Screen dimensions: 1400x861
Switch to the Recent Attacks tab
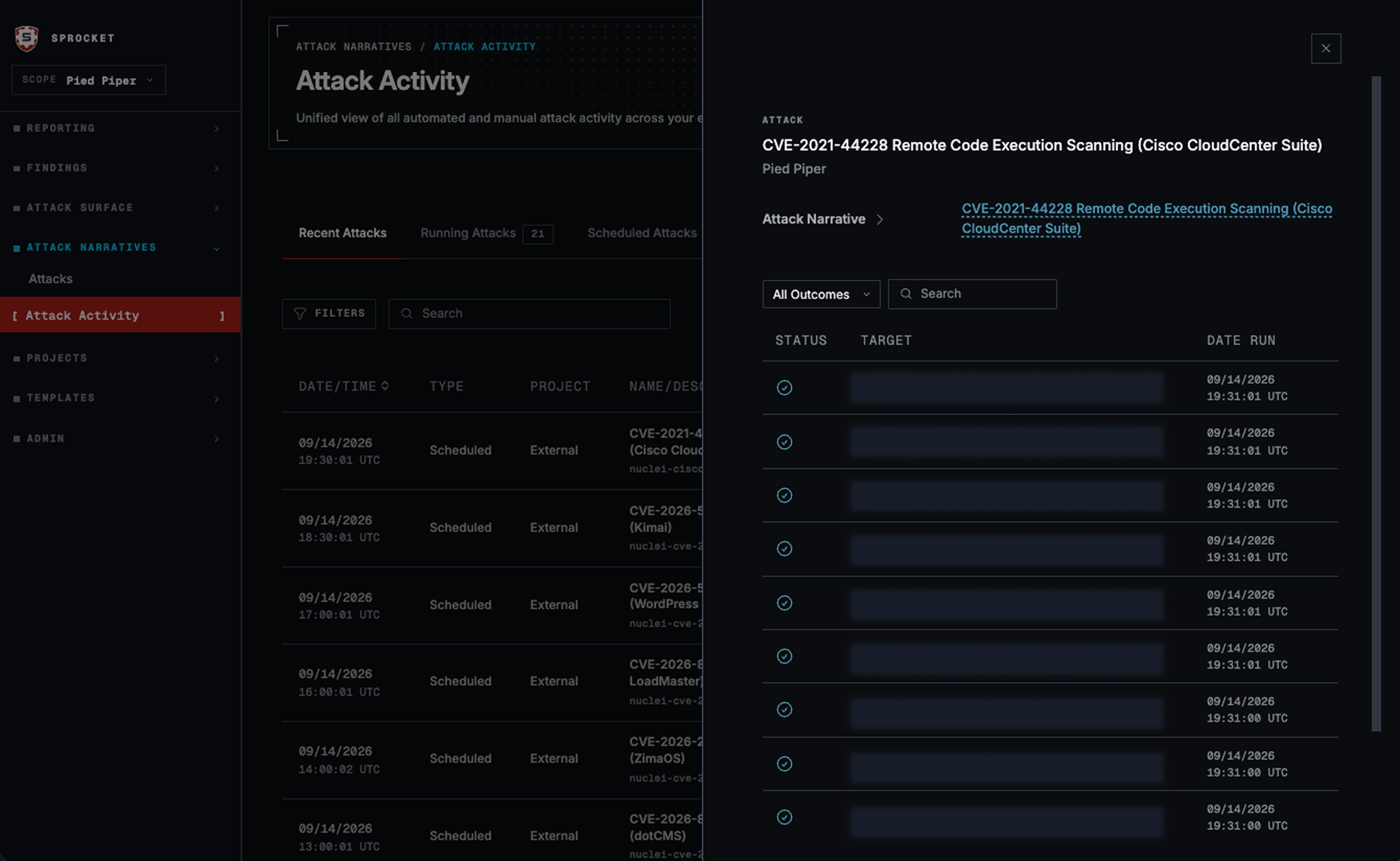point(343,233)
